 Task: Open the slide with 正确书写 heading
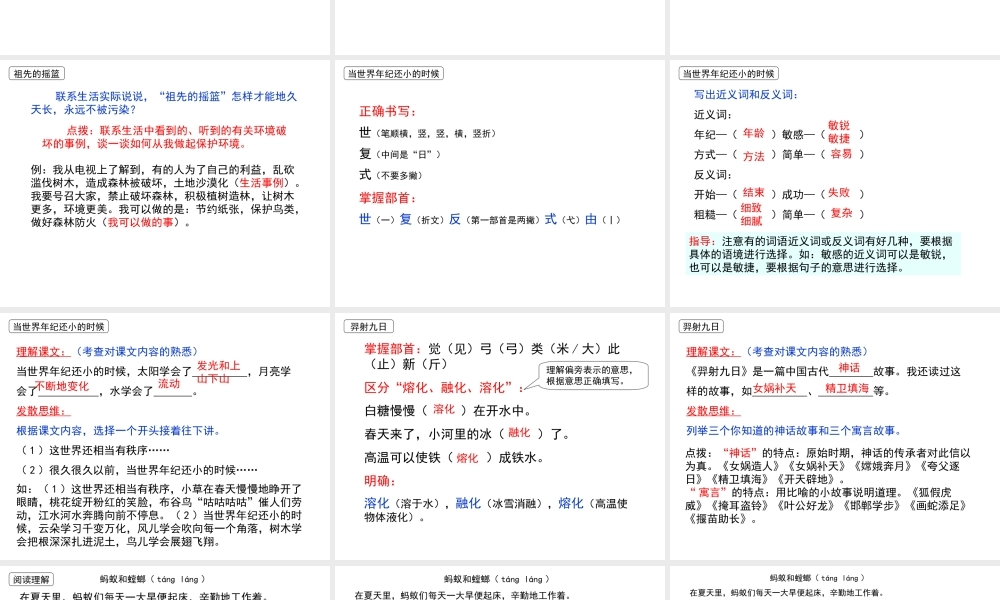499,184
